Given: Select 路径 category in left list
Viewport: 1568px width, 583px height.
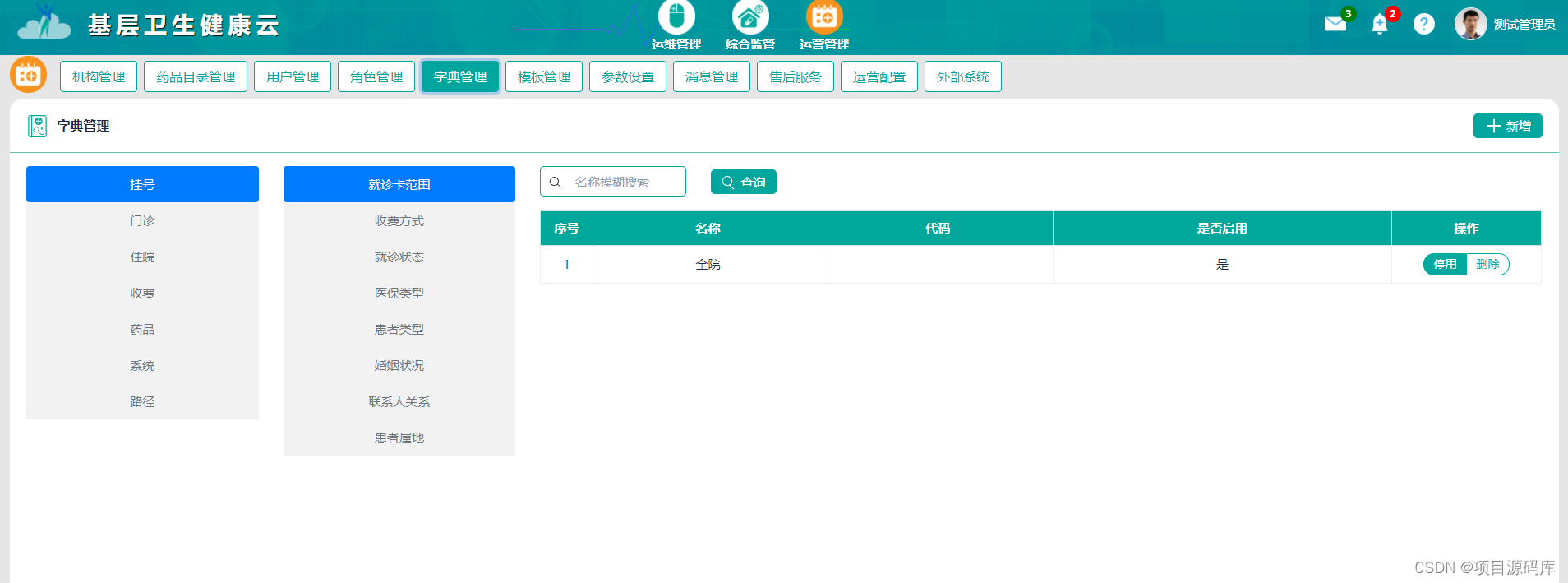Looking at the screenshot, I should click(x=142, y=401).
